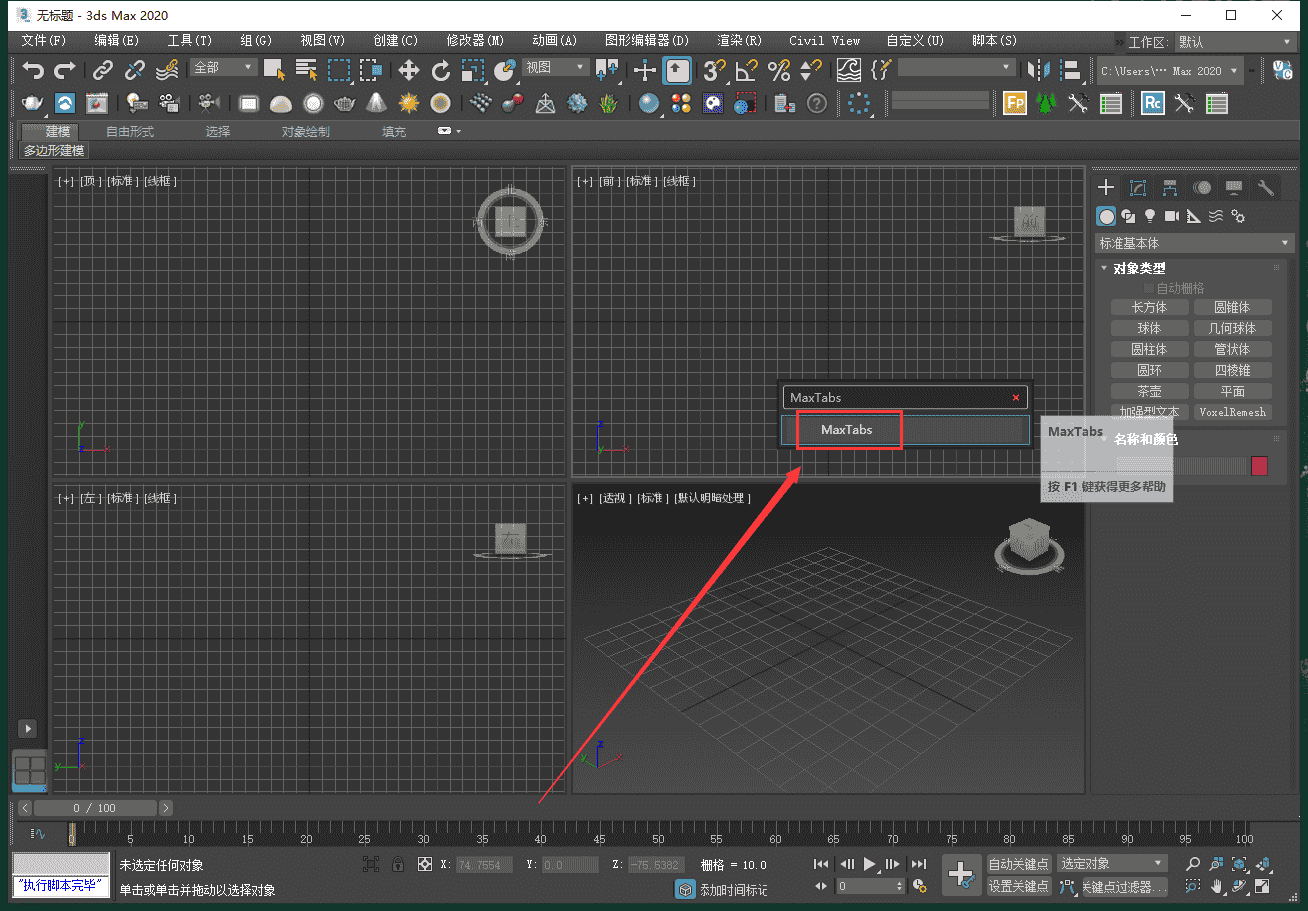Screen dimensions: 1308x911
Task: Activate the Select and Rotate tool
Action: pyautogui.click(x=441, y=70)
